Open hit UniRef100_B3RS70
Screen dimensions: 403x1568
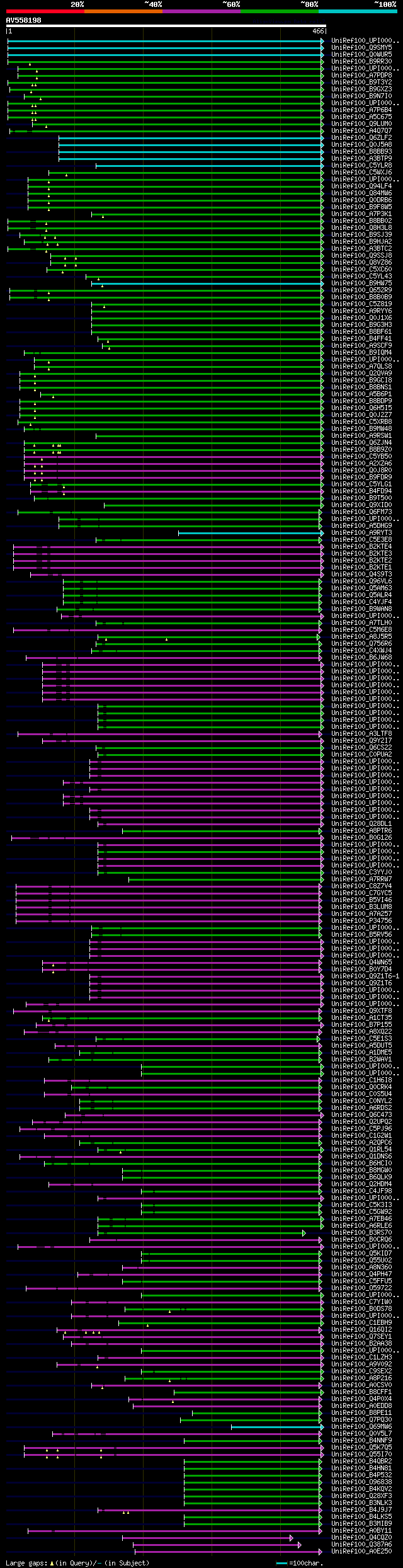pyautogui.click(x=361, y=1232)
